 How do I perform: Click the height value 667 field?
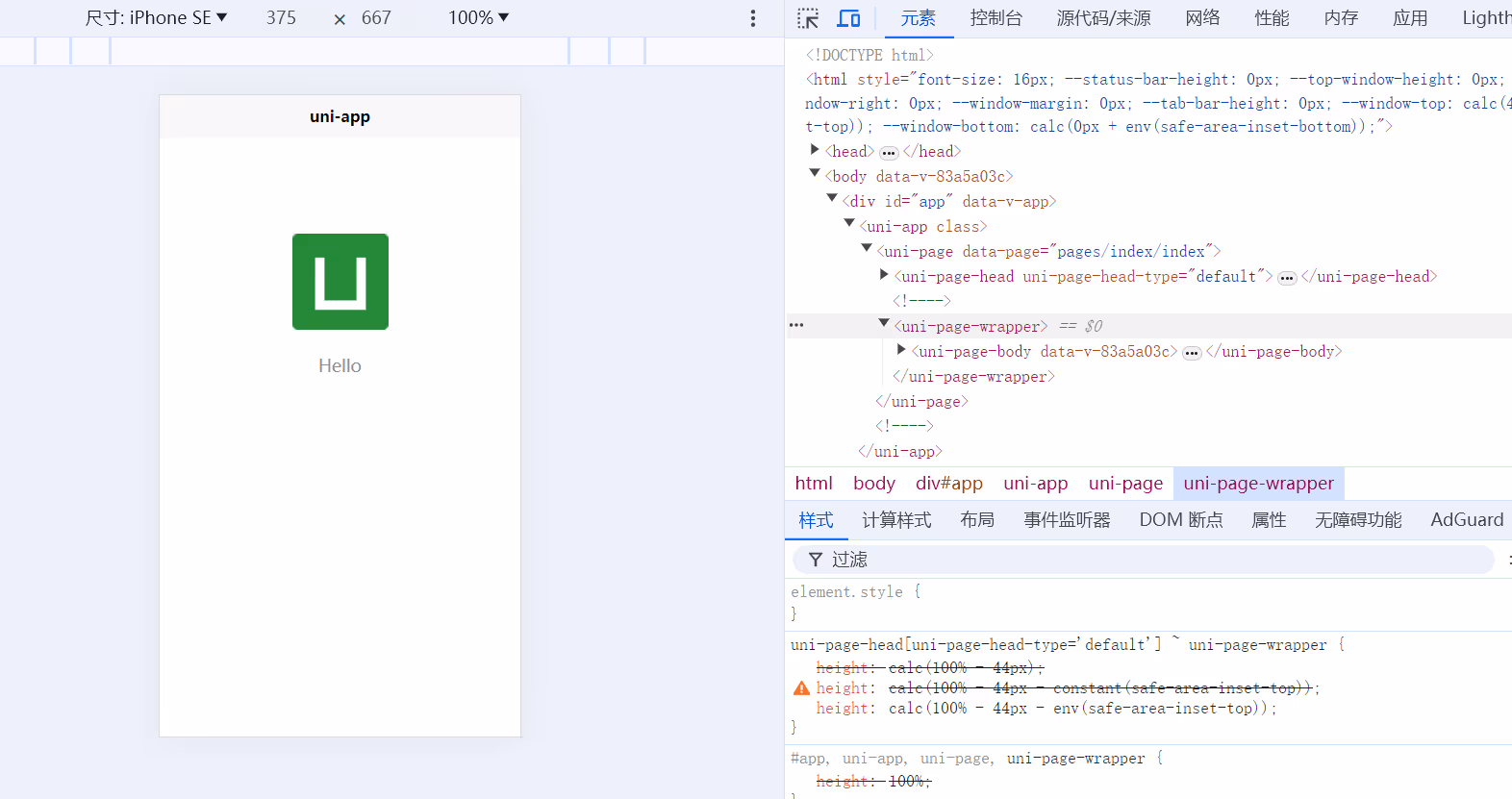[x=376, y=18]
